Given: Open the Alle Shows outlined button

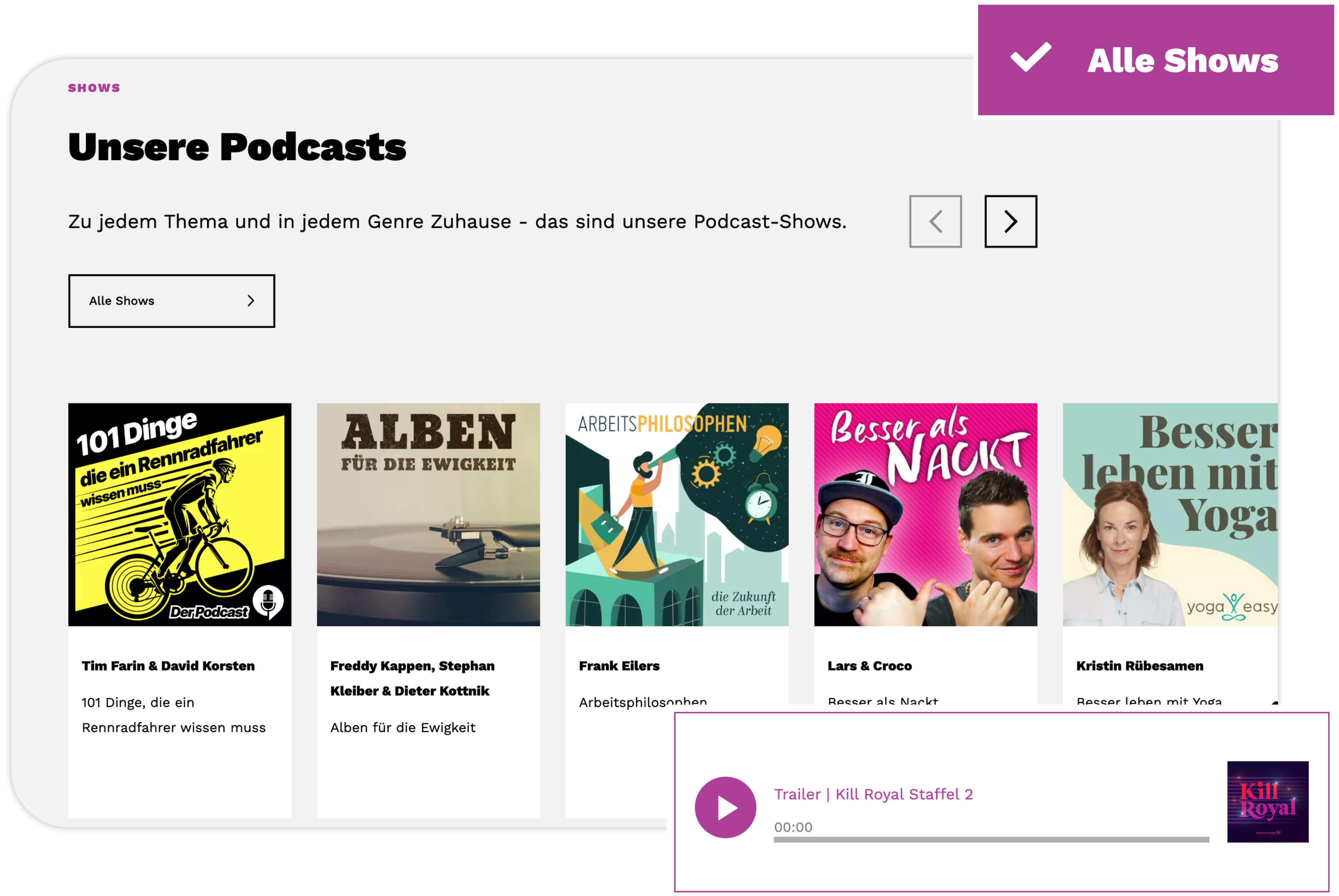Looking at the screenshot, I should [172, 301].
